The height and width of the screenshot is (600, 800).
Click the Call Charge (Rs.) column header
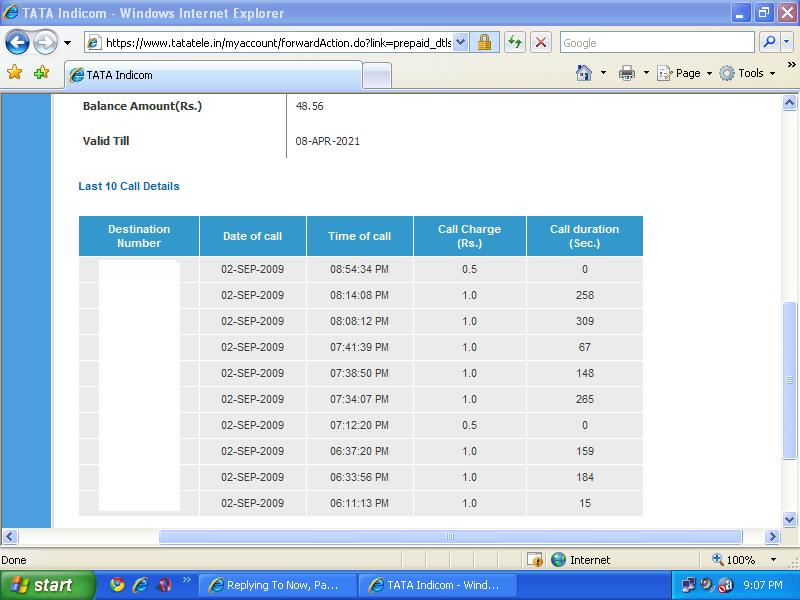tap(469, 236)
